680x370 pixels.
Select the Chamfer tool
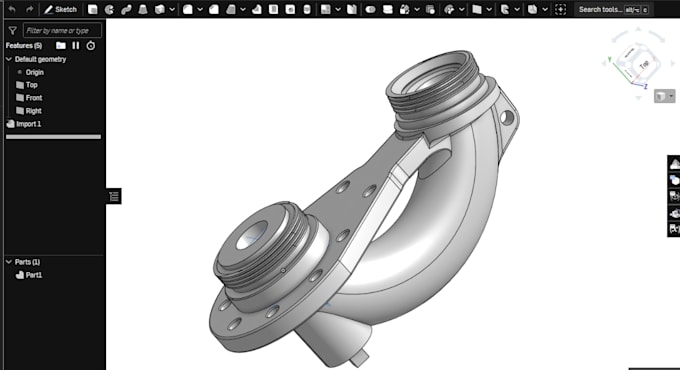214,9
